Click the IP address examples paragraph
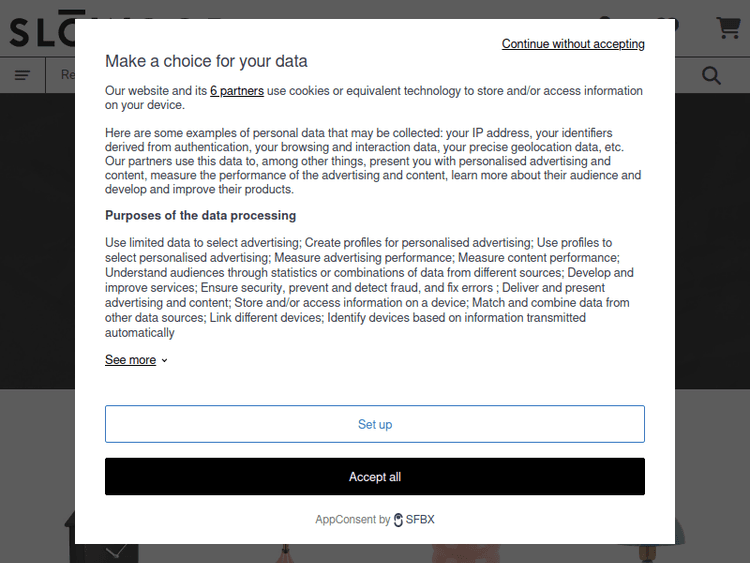This screenshot has height=563, width=750. coord(373,161)
